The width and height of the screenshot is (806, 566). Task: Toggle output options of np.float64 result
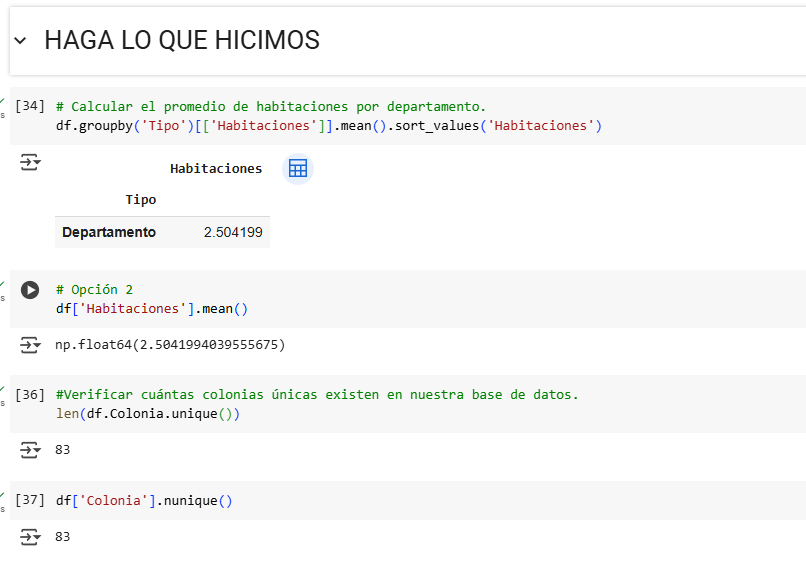tap(30, 345)
